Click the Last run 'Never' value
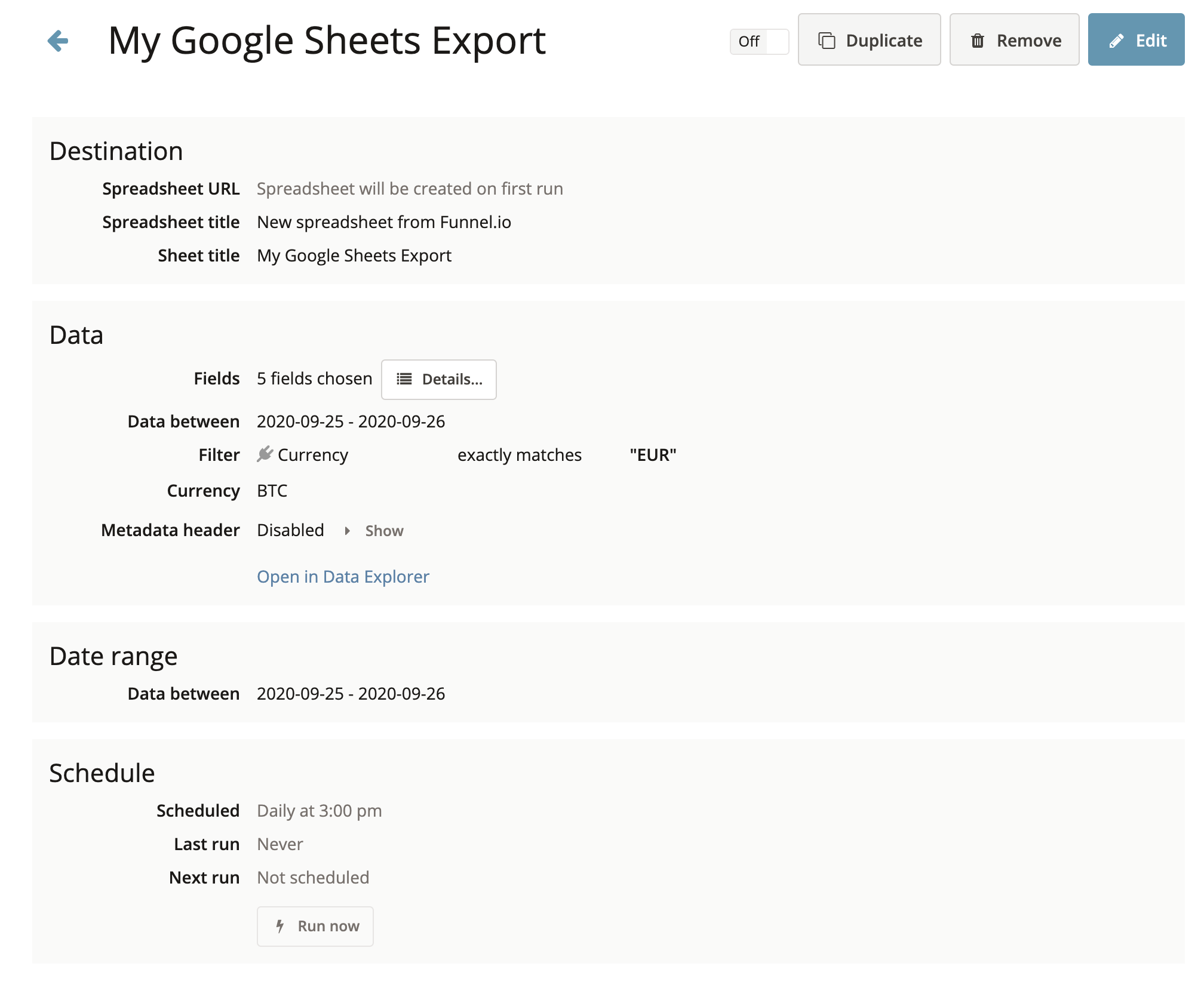 [x=279, y=844]
